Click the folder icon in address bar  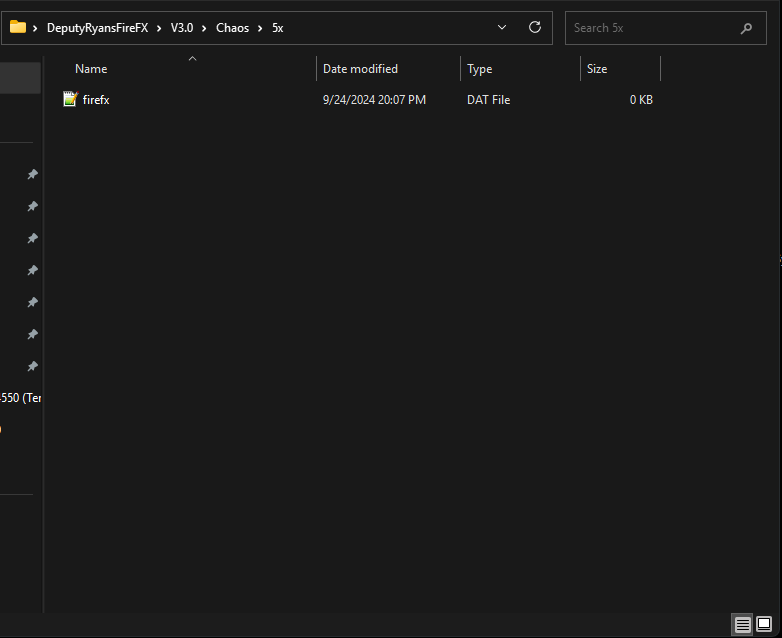(x=17, y=27)
